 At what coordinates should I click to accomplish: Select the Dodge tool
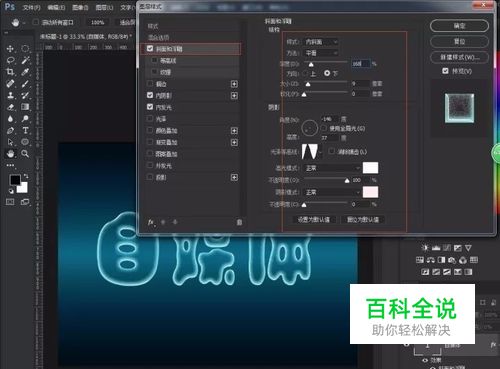click(25, 119)
